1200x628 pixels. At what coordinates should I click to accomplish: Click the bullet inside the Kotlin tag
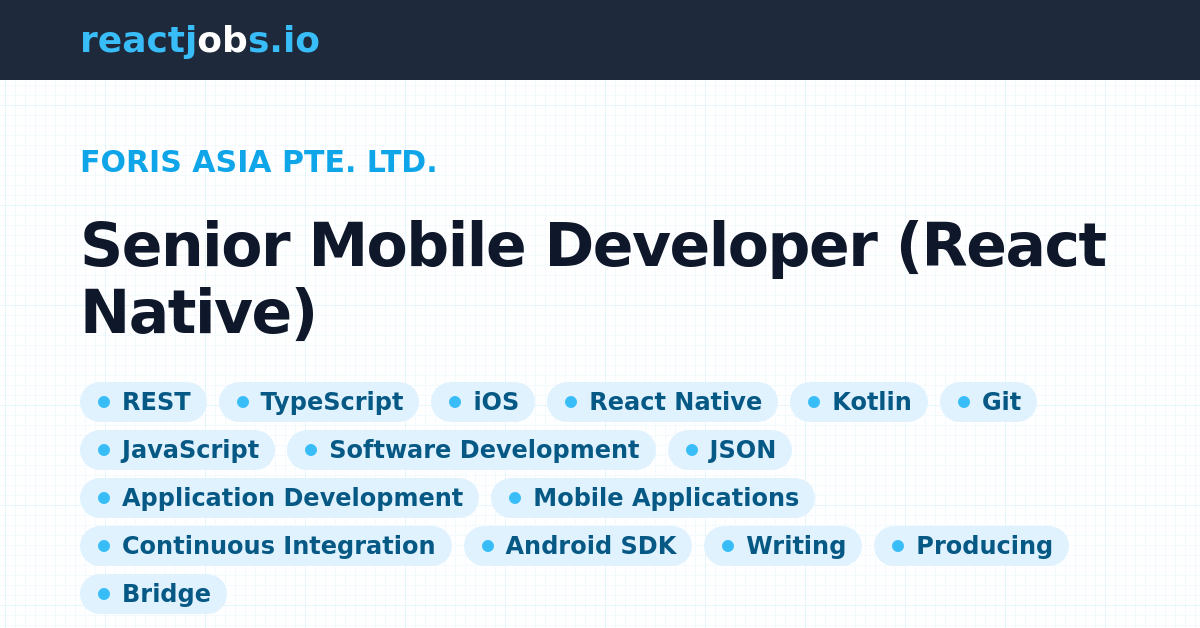(x=812, y=401)
